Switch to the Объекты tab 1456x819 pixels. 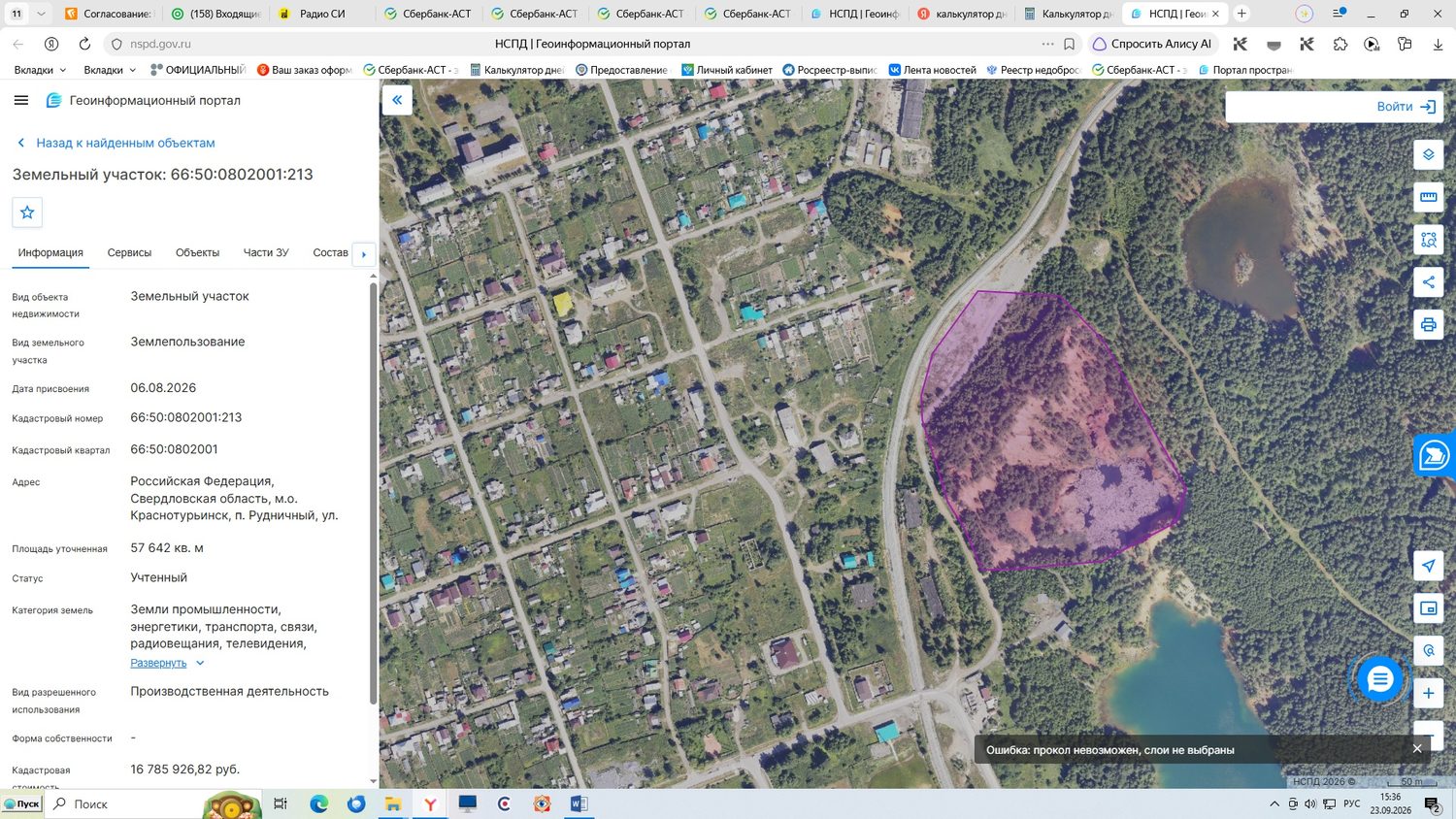pyautogui.click(x=197, y=252)
